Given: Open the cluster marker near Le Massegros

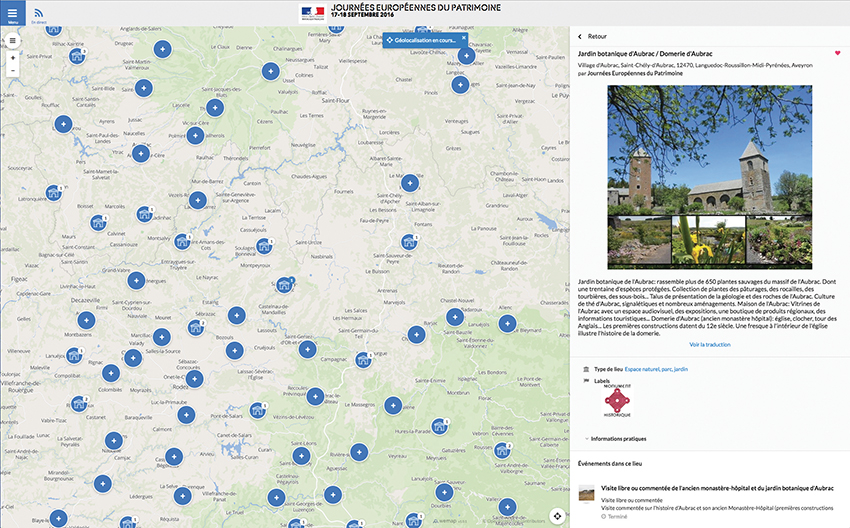Looking at the screenshot, I should (393, 405).
